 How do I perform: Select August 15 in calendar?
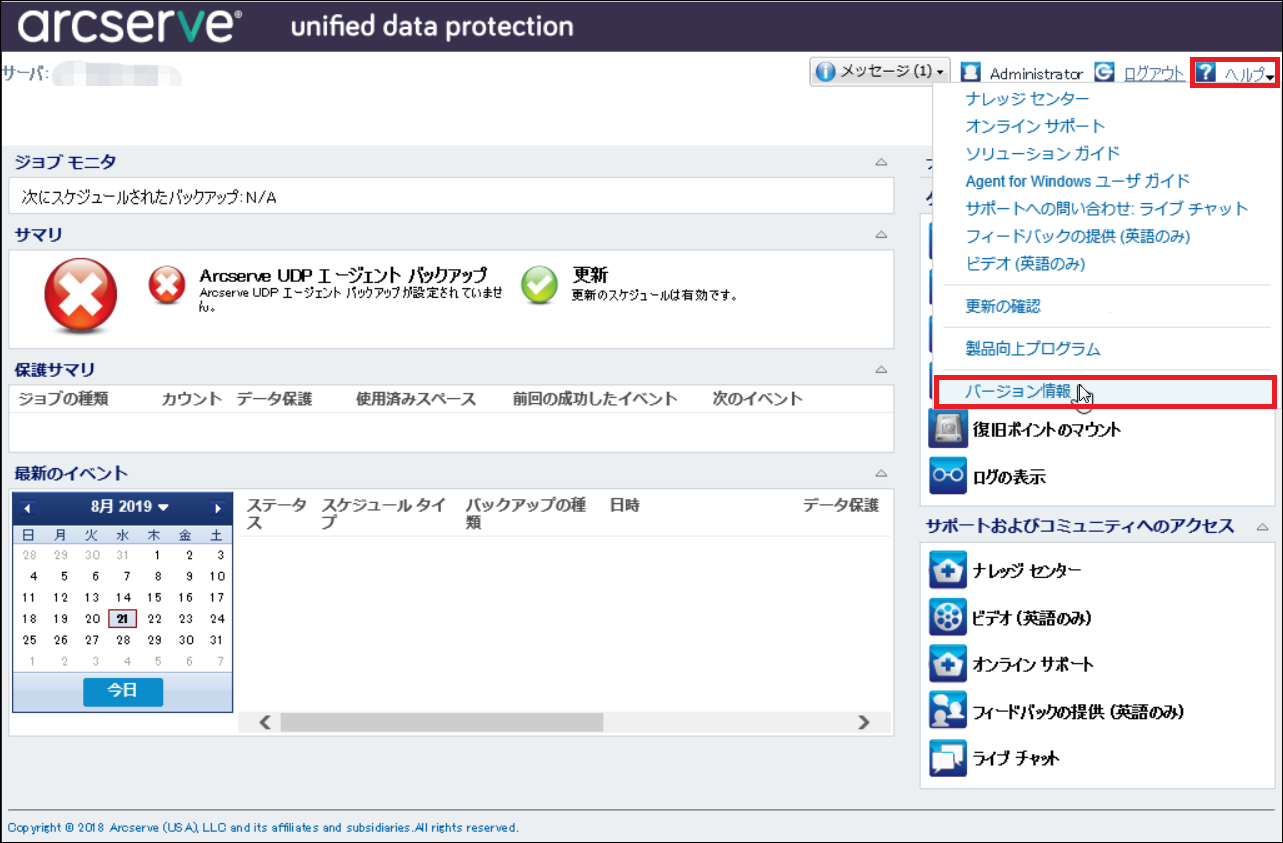[x=154, y=597]
